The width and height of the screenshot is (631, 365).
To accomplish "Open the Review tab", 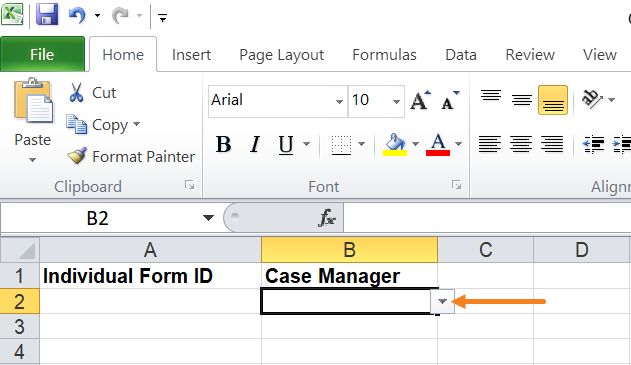I will pos(530,54).
